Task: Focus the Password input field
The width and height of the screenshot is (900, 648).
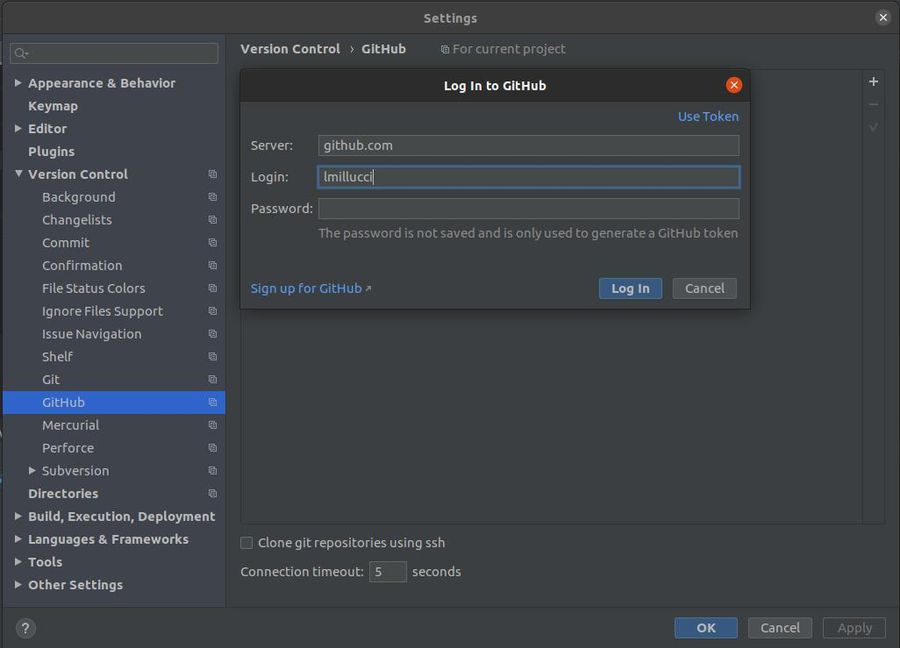Action: 528,208
